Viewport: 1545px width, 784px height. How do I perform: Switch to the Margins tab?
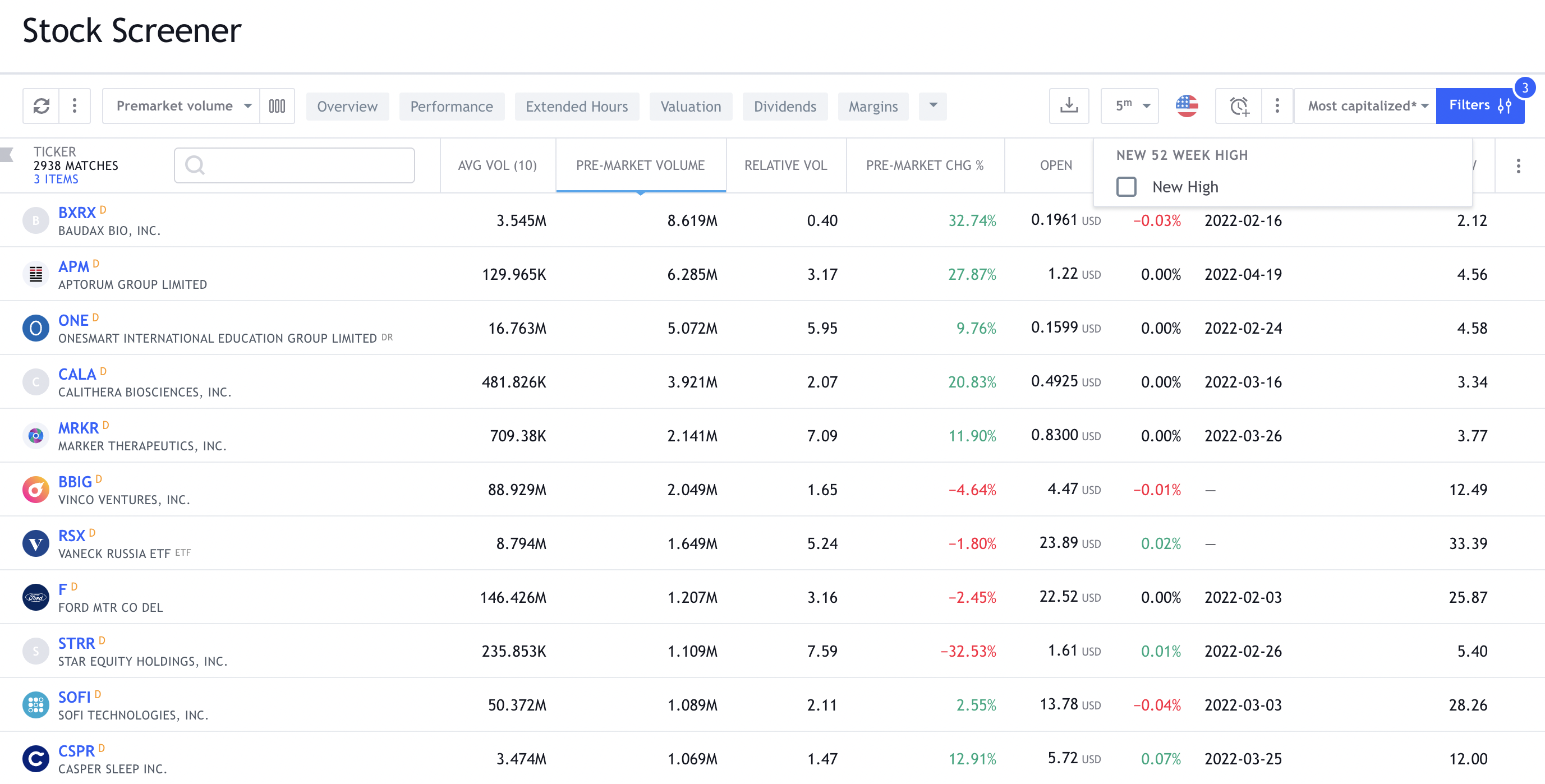click(x=873, y=107)
